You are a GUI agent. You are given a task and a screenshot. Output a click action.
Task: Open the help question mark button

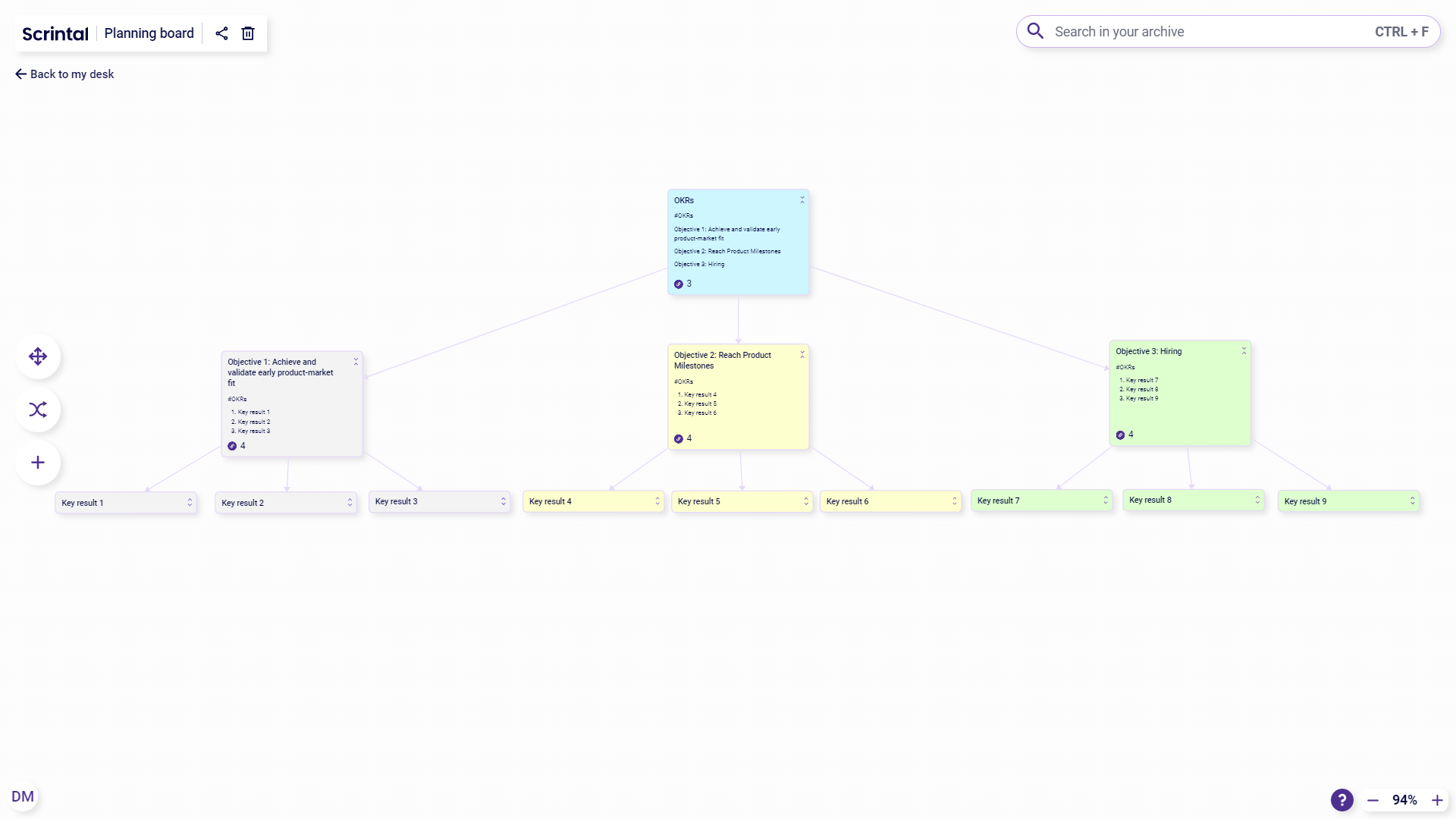tap(1341, 799)
